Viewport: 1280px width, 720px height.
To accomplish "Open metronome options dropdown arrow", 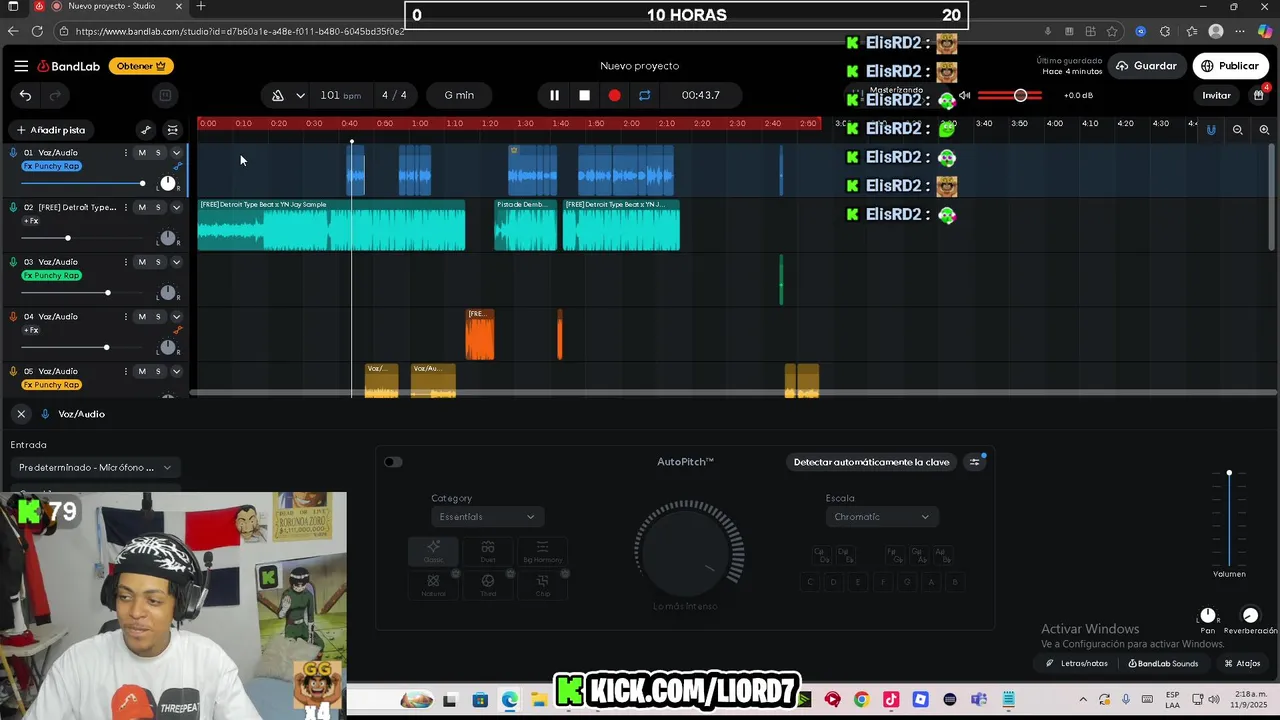I will coord(300,95).
